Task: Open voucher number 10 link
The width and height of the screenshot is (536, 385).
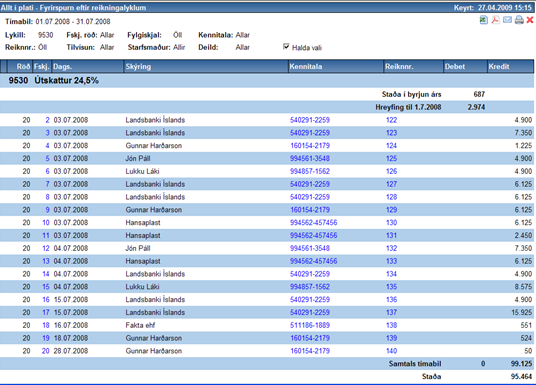Action: point(46,223)
